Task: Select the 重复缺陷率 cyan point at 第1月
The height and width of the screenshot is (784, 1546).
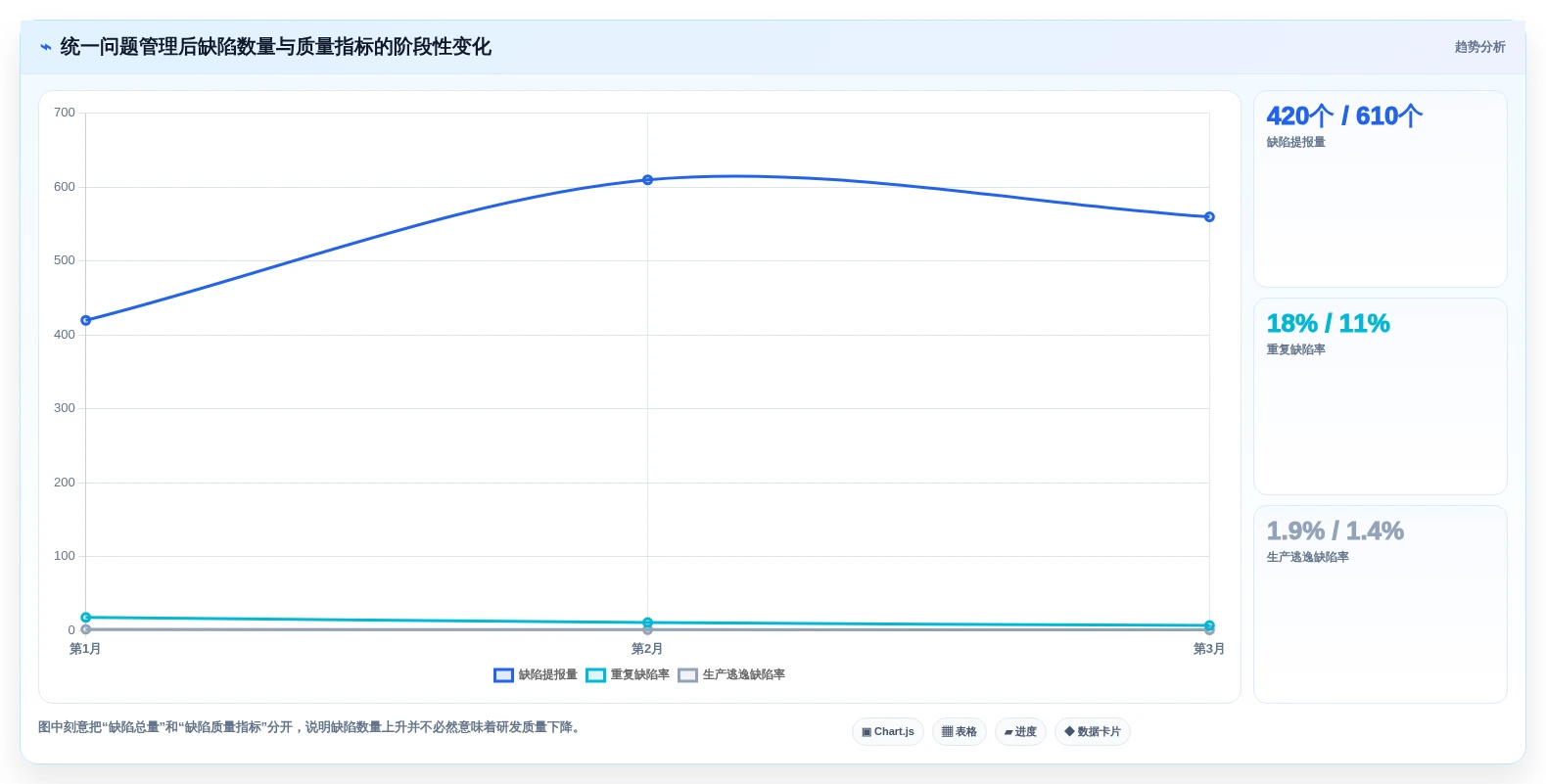Action: tap(86, 618)
